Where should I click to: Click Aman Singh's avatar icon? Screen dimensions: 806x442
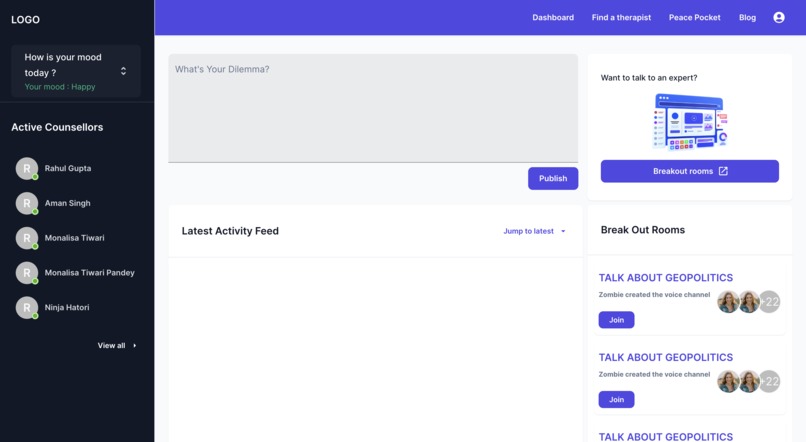point(27,204)
